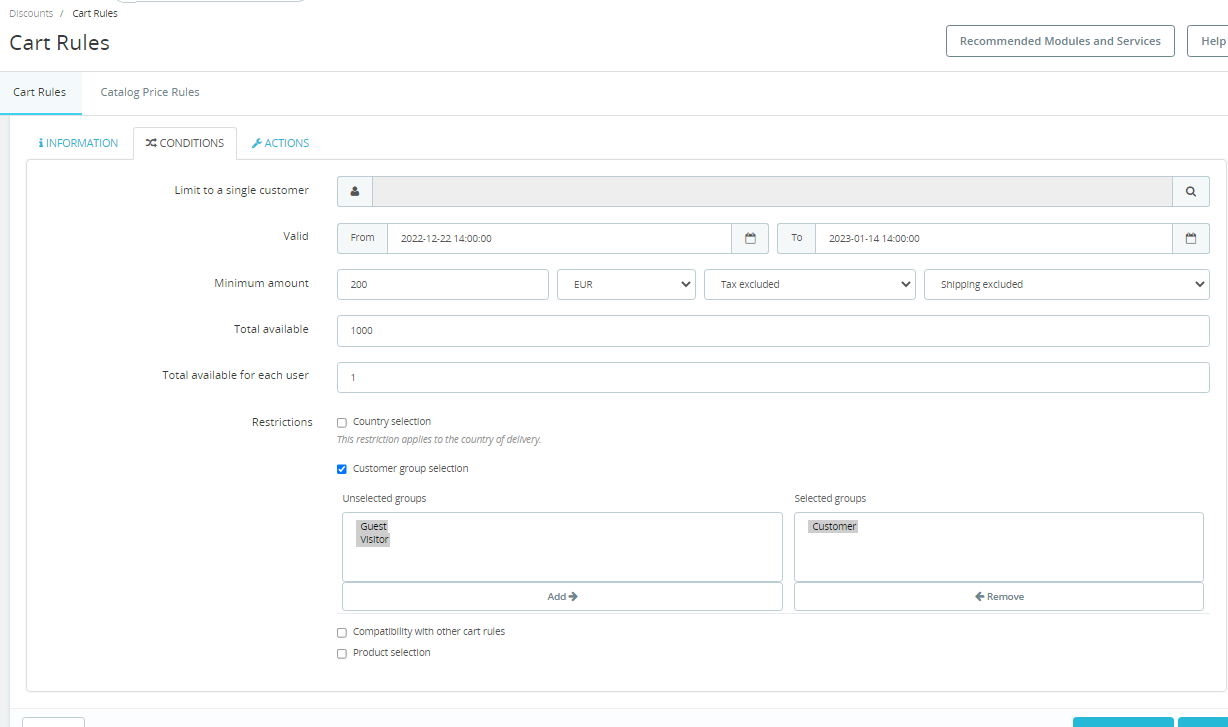Select Customer in selected groups
This screenshot has width=1228, height=727.
[834, 526]
